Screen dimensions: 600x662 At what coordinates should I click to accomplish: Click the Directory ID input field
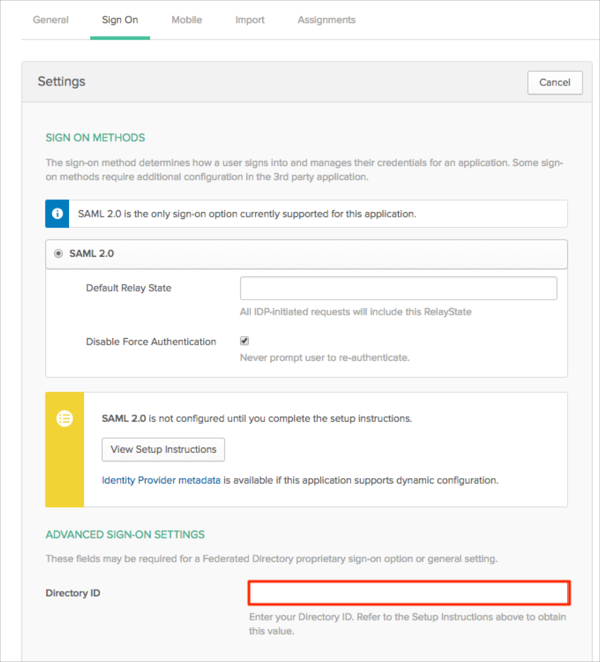(409, 593)
